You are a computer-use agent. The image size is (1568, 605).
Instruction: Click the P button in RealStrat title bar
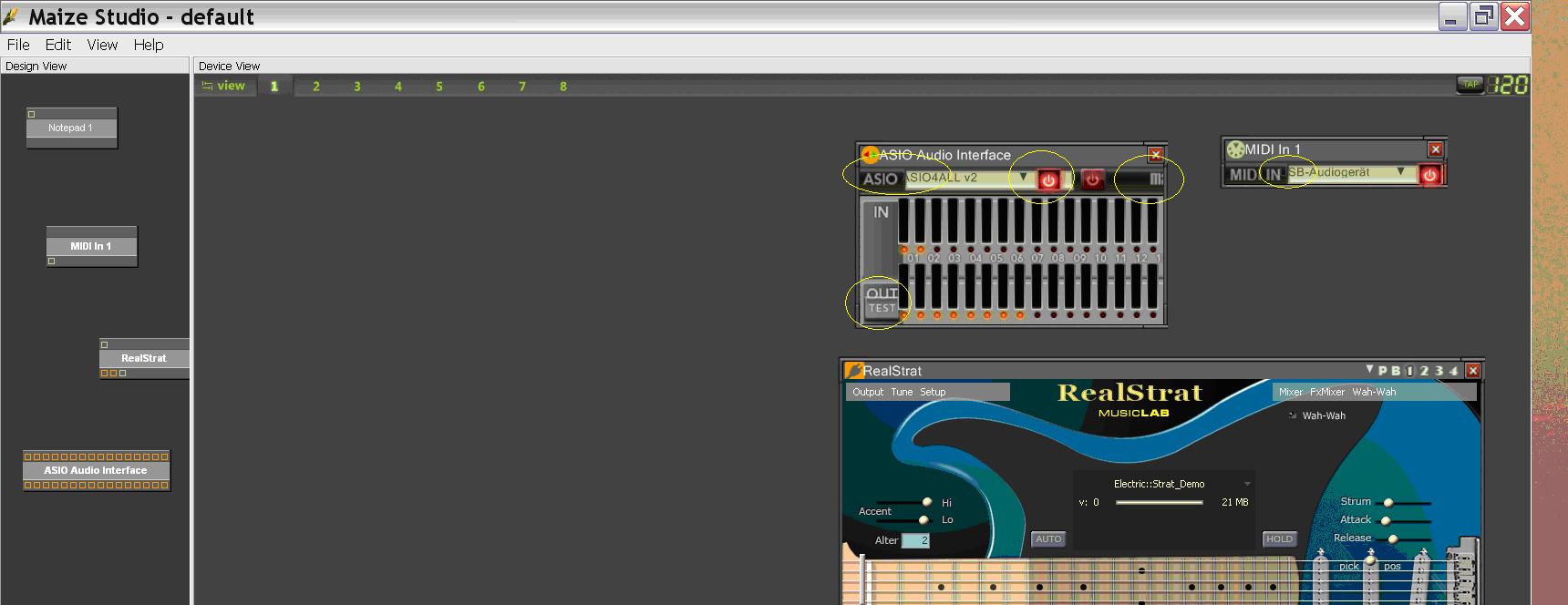[x=1382, y=371]
